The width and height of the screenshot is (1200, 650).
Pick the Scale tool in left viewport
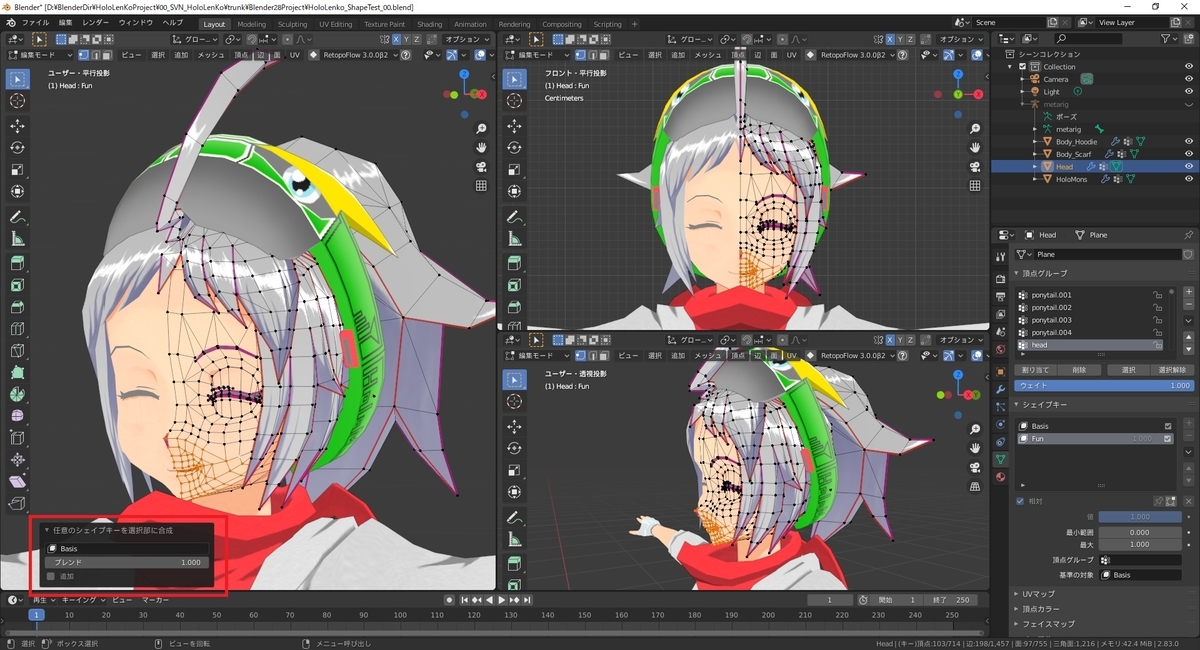(x=17, y=169)
